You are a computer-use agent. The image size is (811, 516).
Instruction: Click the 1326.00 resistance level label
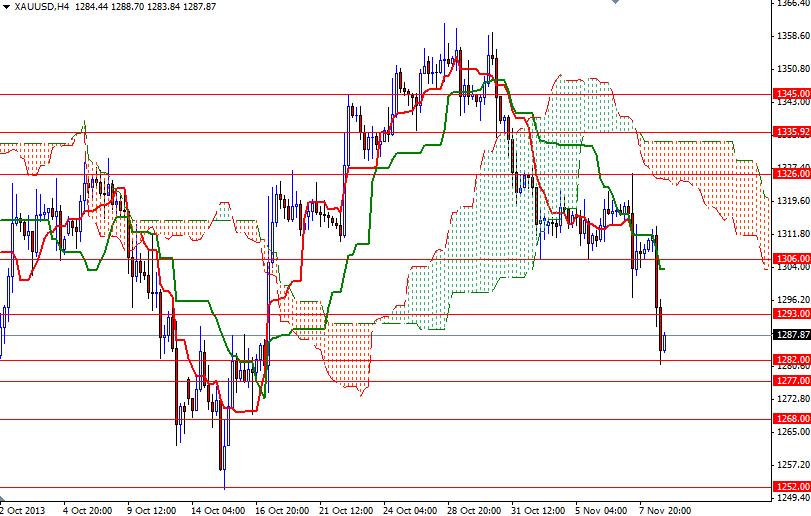(791, 174)
